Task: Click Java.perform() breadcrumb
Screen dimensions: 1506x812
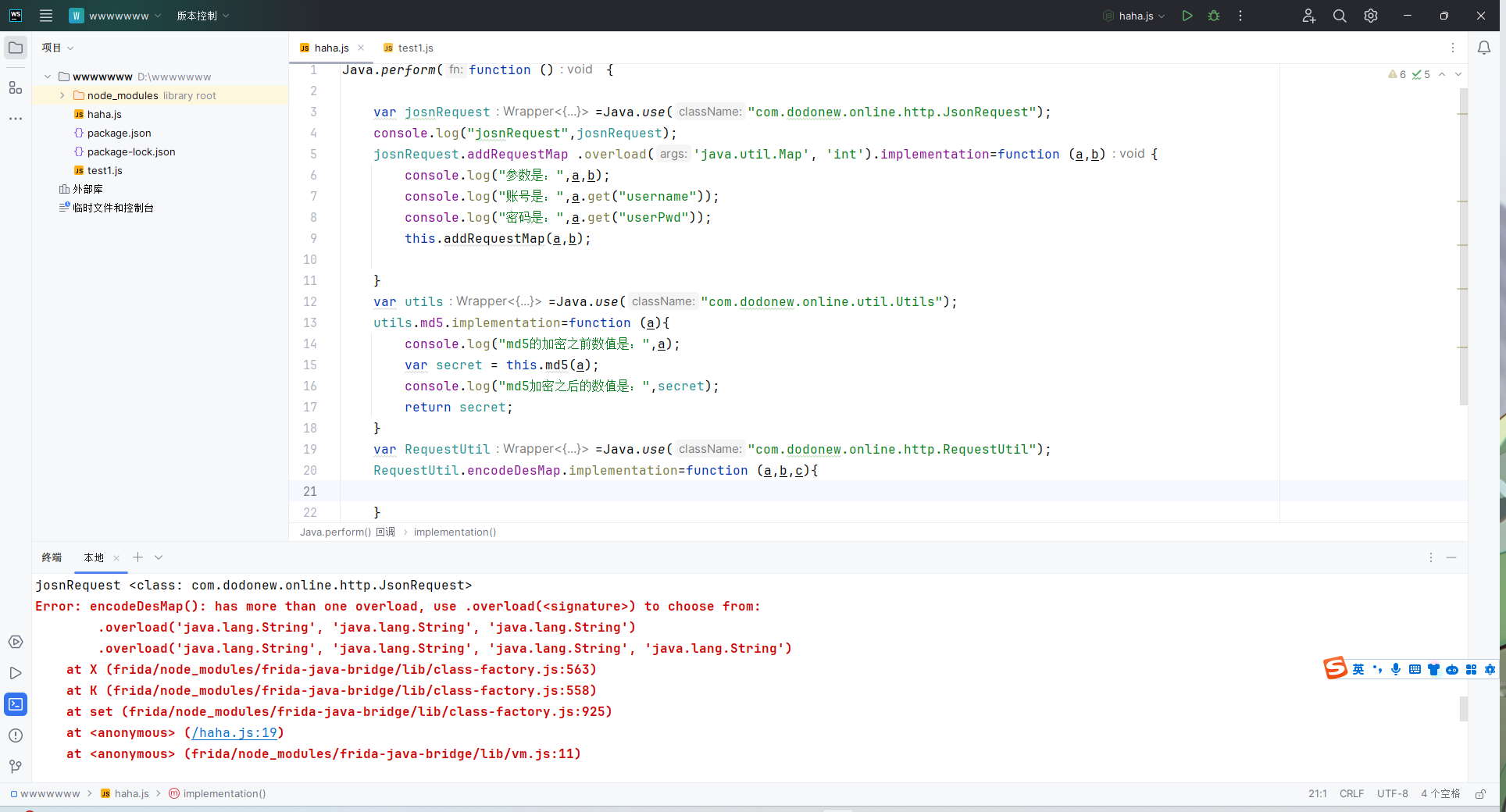Action: coord(348,532)
